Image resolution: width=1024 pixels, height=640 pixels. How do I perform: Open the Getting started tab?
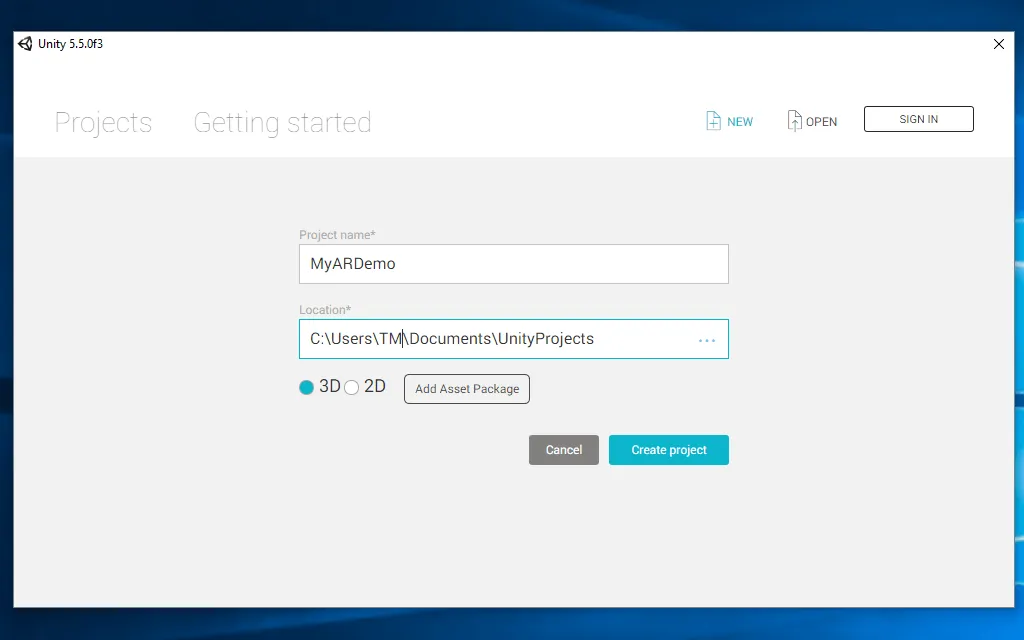point(282,123)
